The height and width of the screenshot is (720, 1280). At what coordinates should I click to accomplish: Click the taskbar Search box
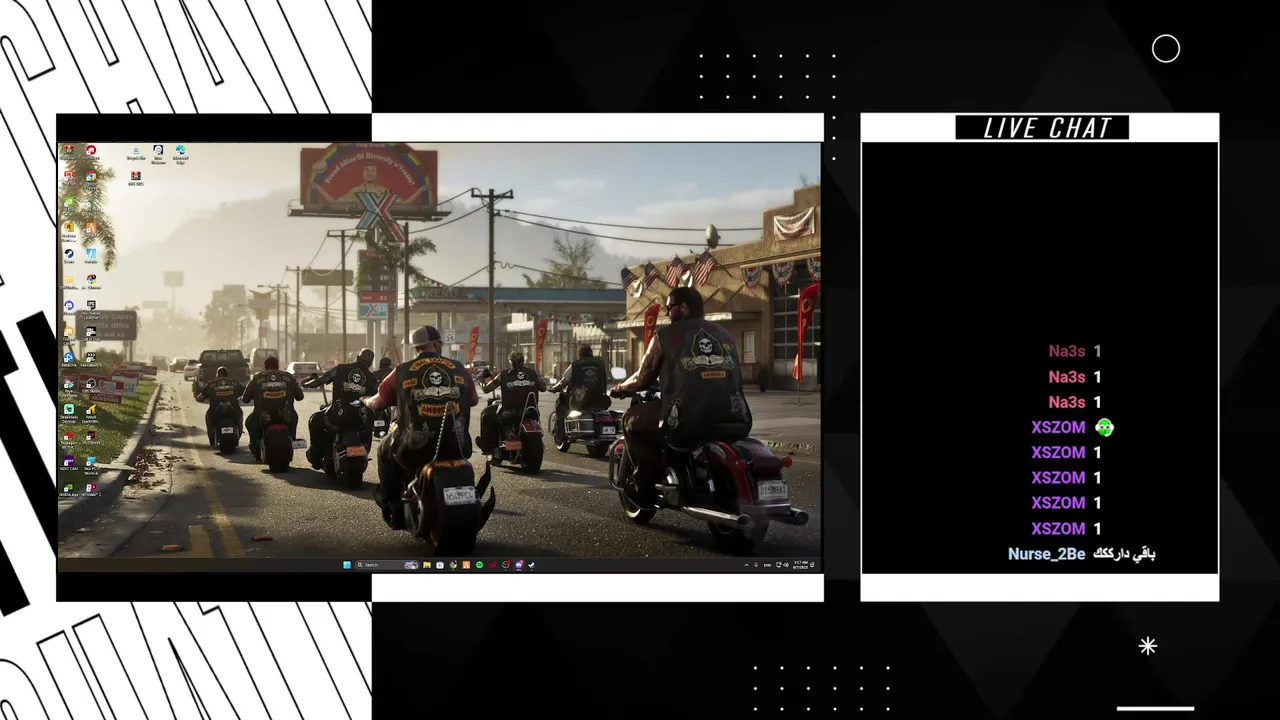coord(387,565)
